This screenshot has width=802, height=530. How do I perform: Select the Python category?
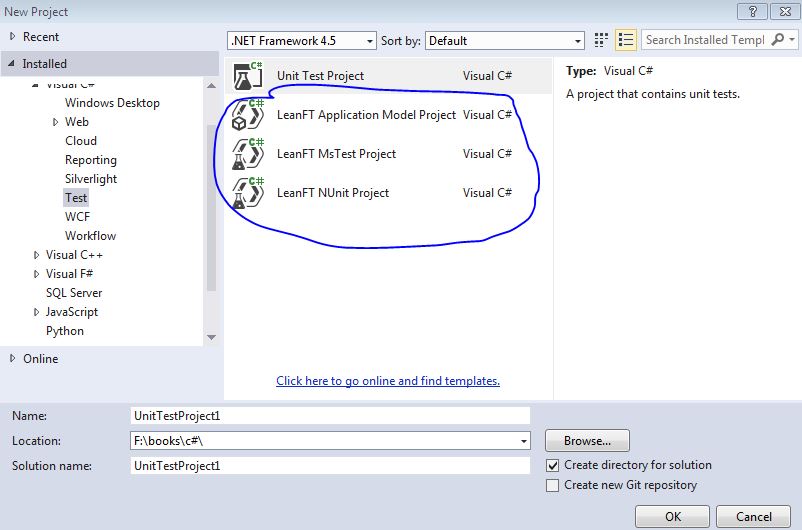pyautogui.click(x=64, y=330)
